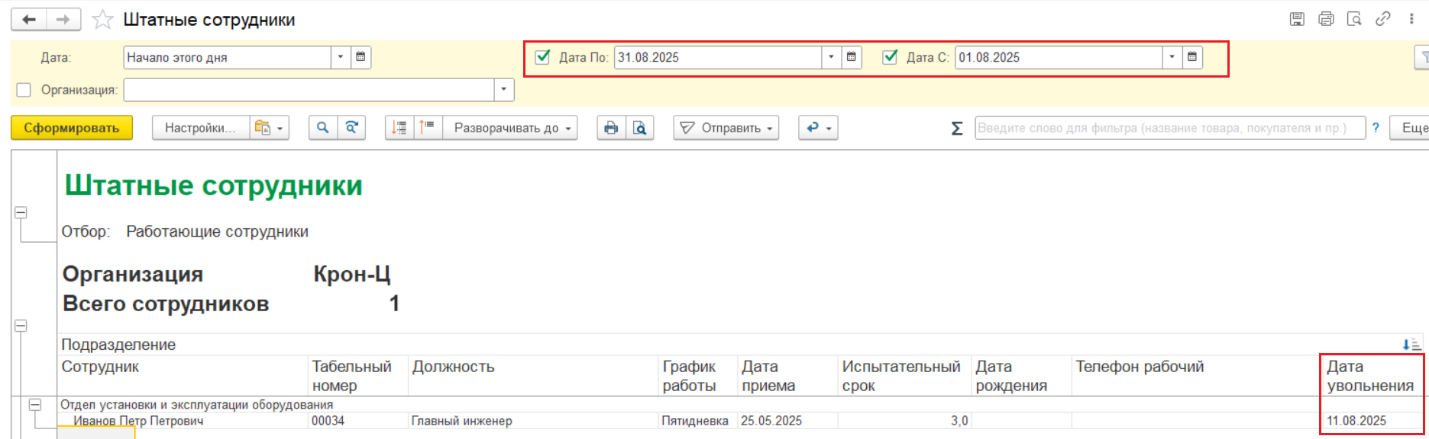1429x439 pixels.
Task: Open the Разворачивать до dropdown
Action: click(511, 128)
